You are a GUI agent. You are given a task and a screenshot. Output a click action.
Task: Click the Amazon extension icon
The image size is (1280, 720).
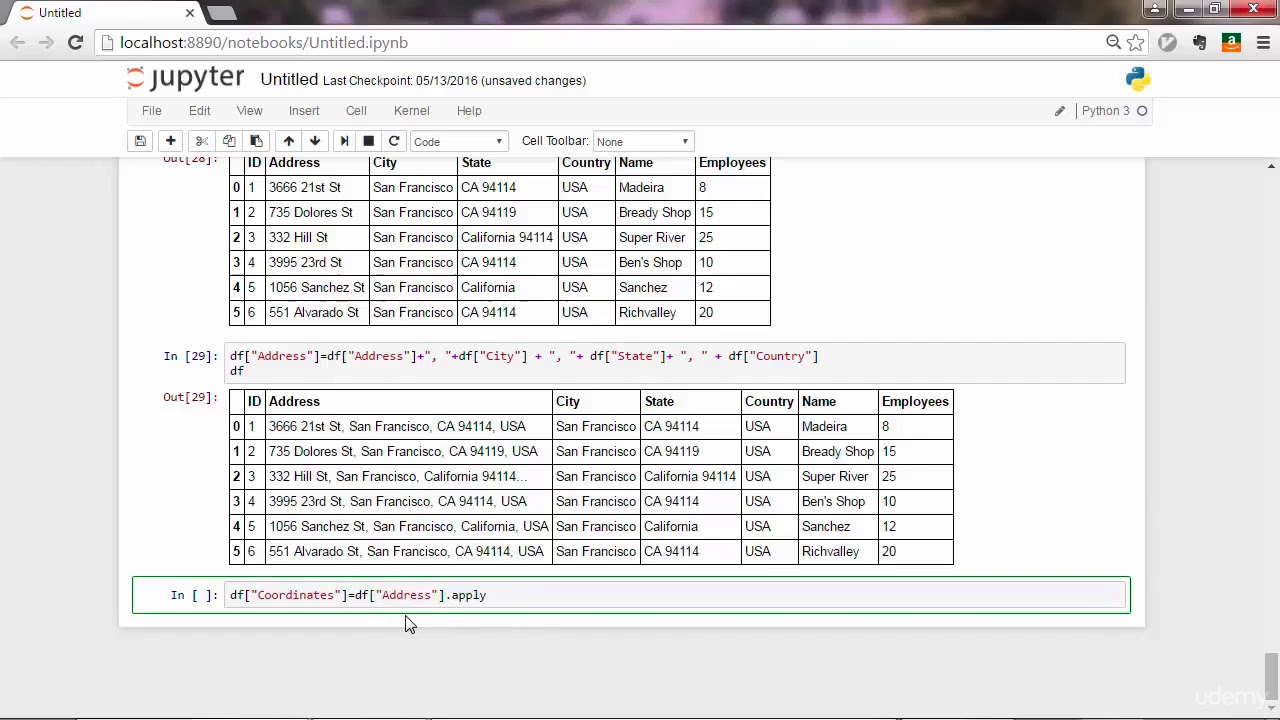pos(1232,42)
